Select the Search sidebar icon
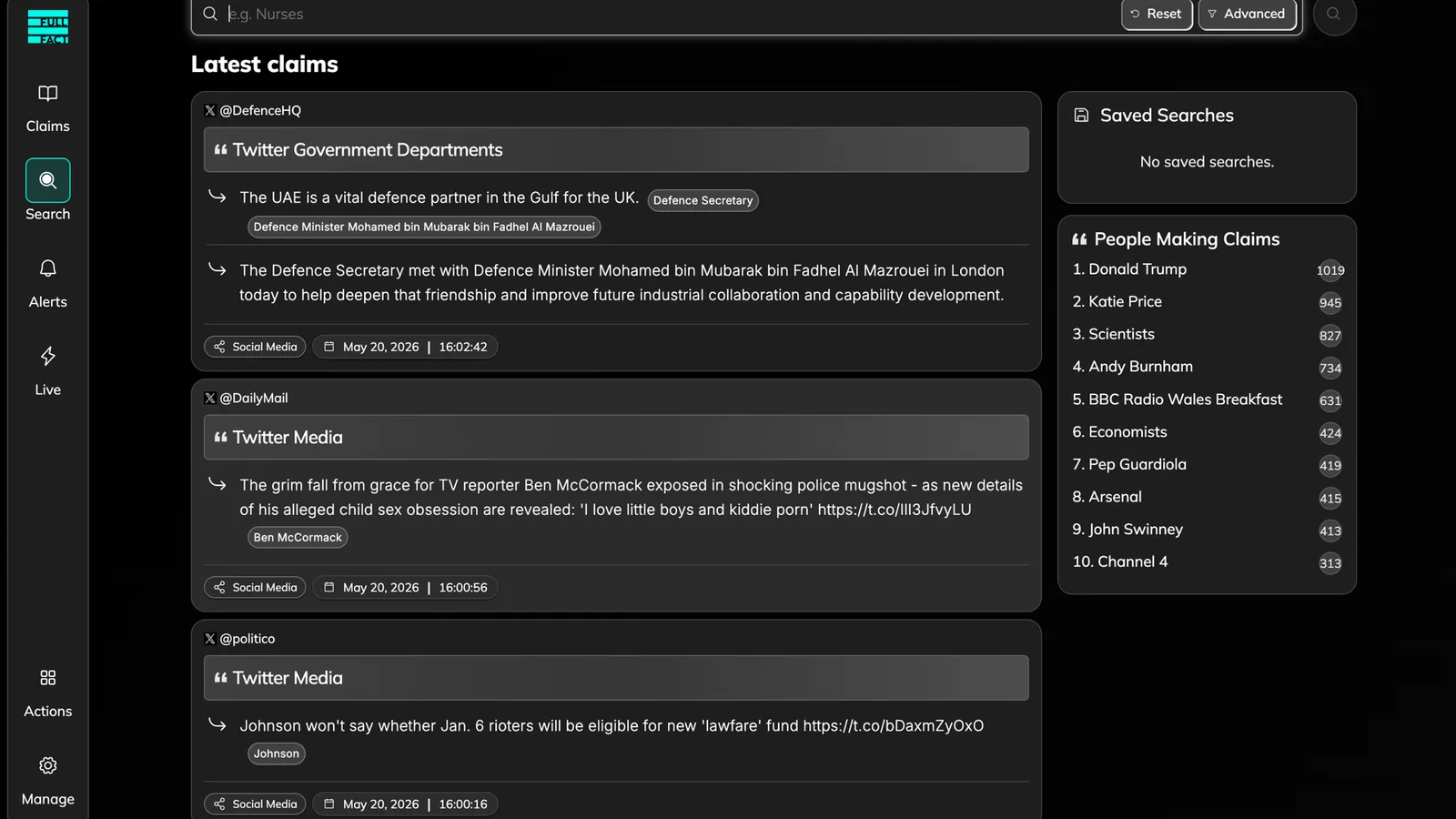The image size is (1456, 819). (47, 180)
